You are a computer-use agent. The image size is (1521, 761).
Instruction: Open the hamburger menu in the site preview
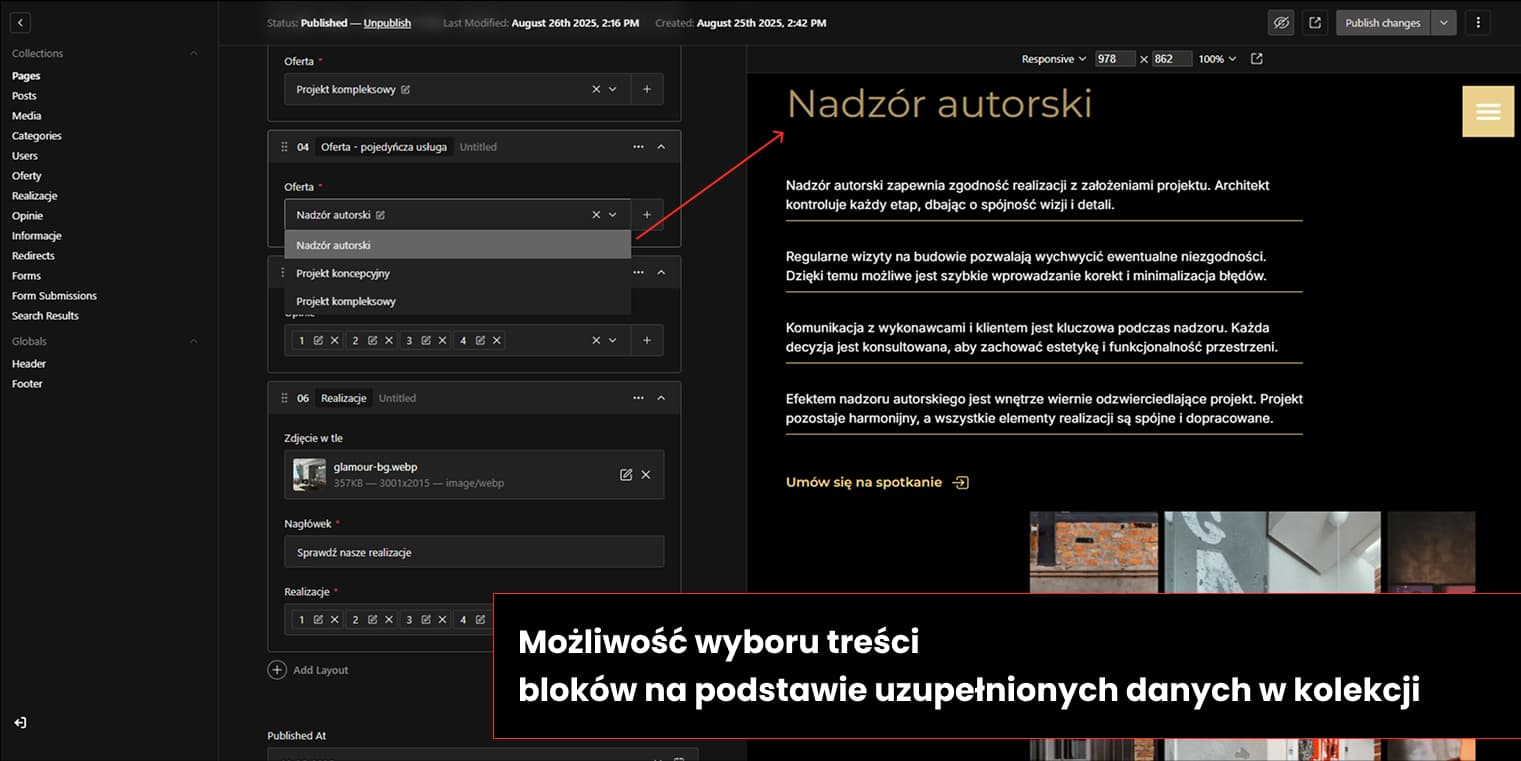coord(1488,111)
